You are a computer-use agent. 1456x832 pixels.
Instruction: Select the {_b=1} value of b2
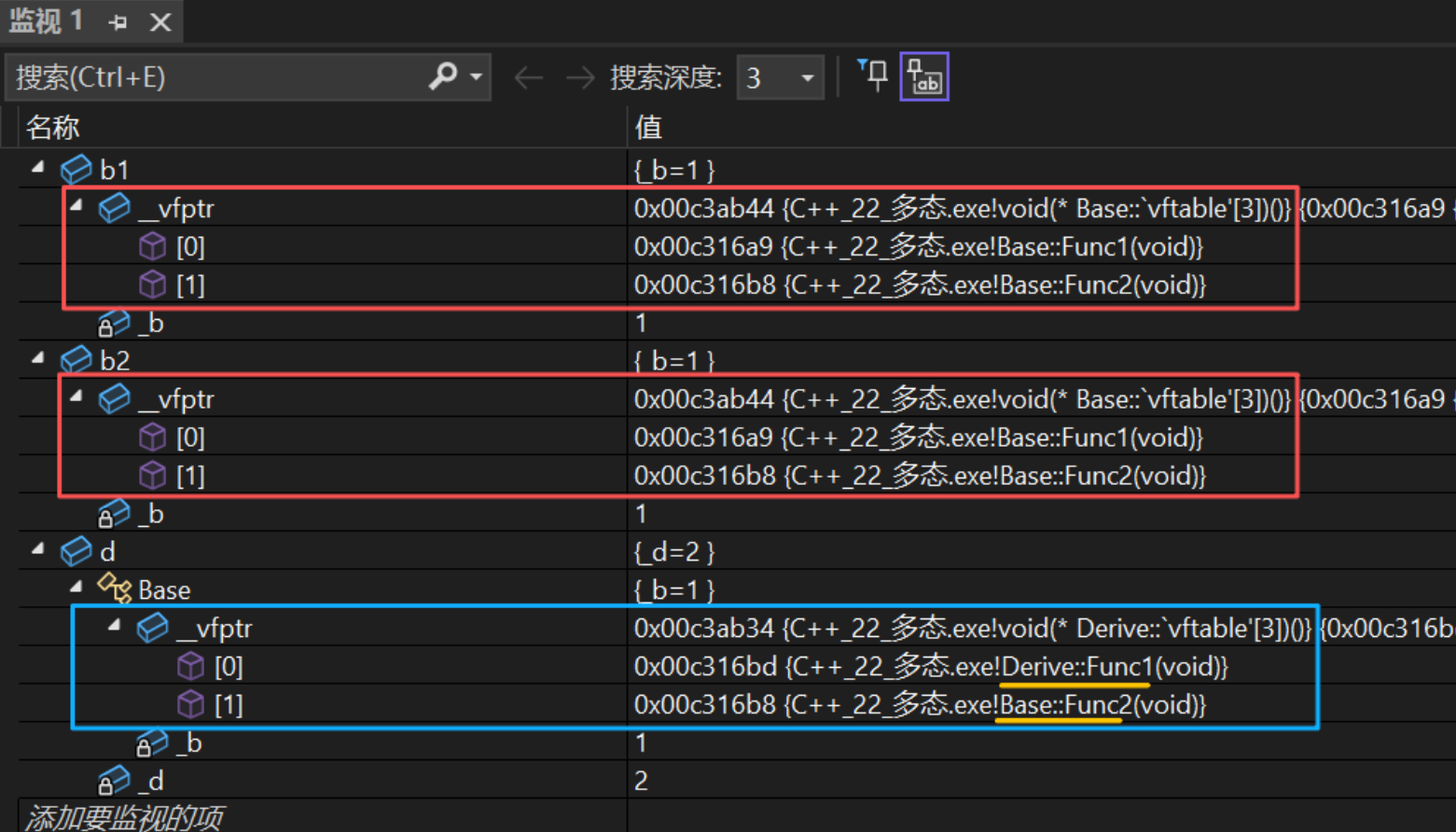(674, 361)
